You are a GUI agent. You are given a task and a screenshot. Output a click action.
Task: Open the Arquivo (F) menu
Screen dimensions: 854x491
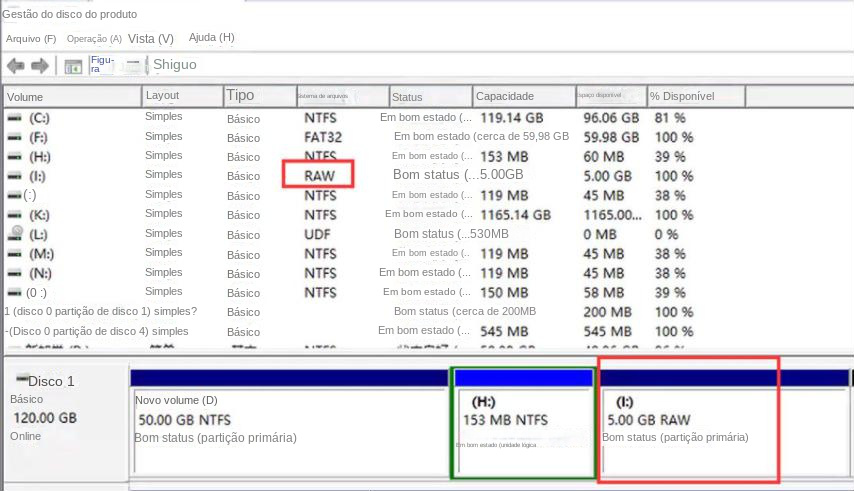tap(31, 38)
